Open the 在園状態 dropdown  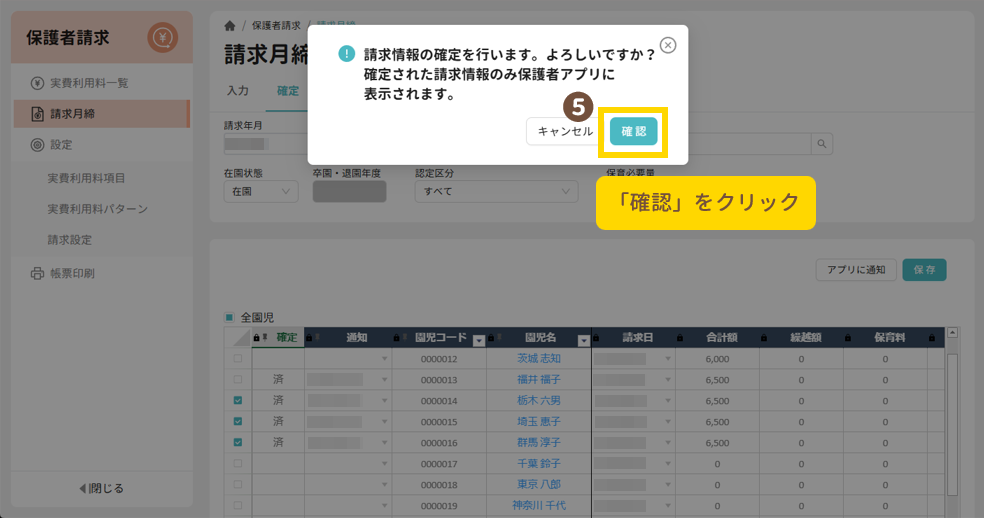point(260,190)
